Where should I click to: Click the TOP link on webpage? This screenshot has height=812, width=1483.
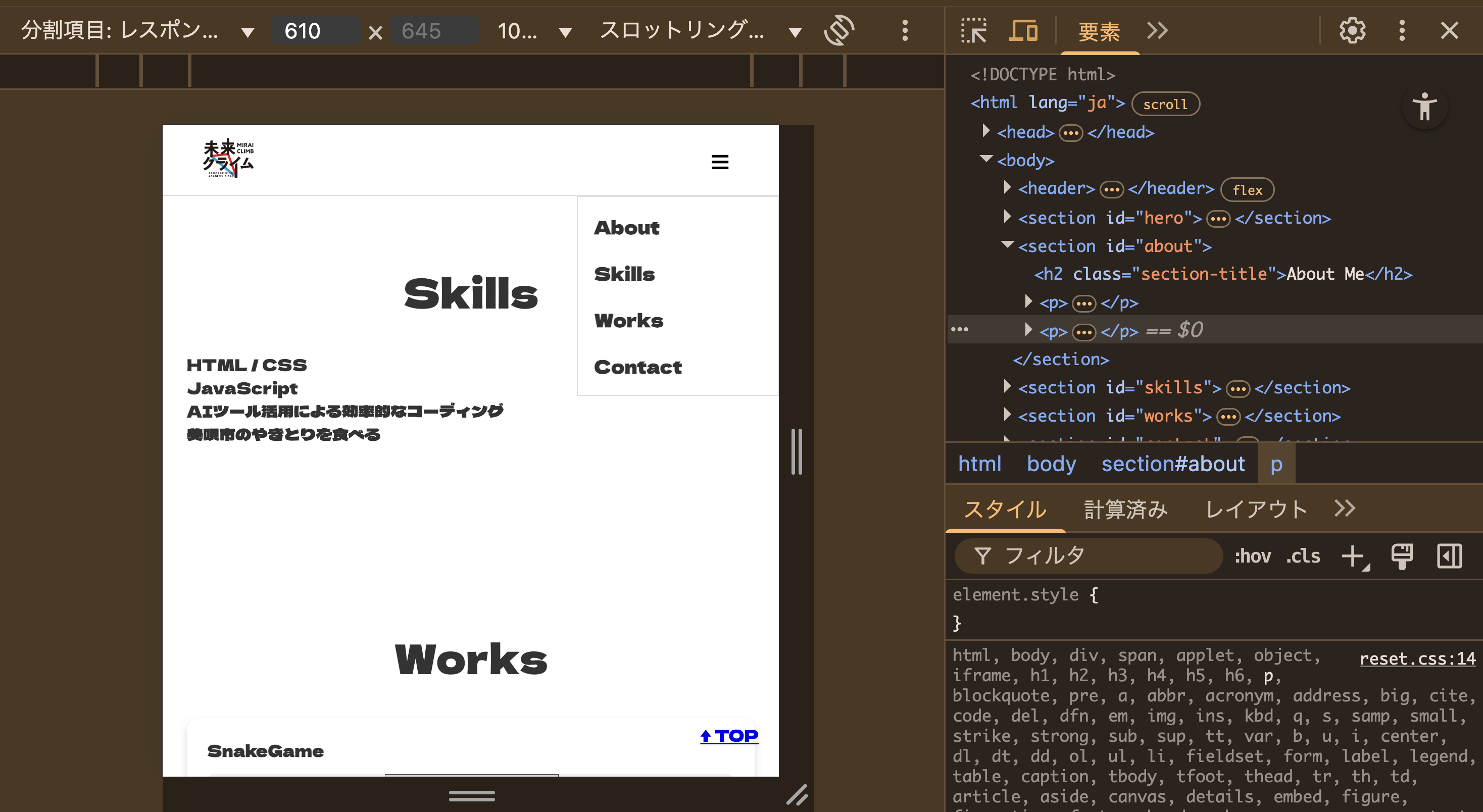coord(729,736)
